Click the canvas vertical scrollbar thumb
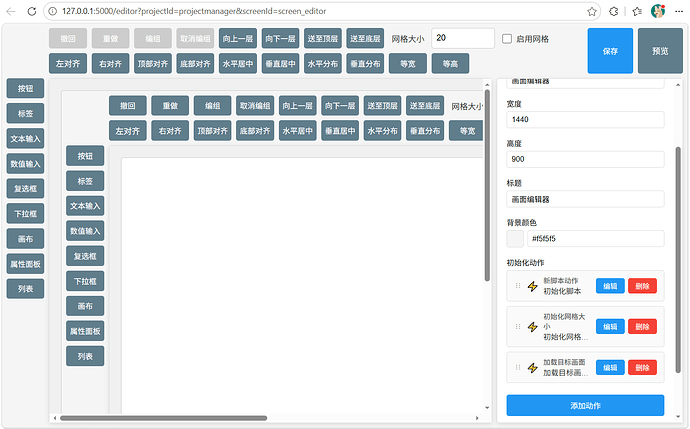 pyautogui.click(x=487, y=185)
